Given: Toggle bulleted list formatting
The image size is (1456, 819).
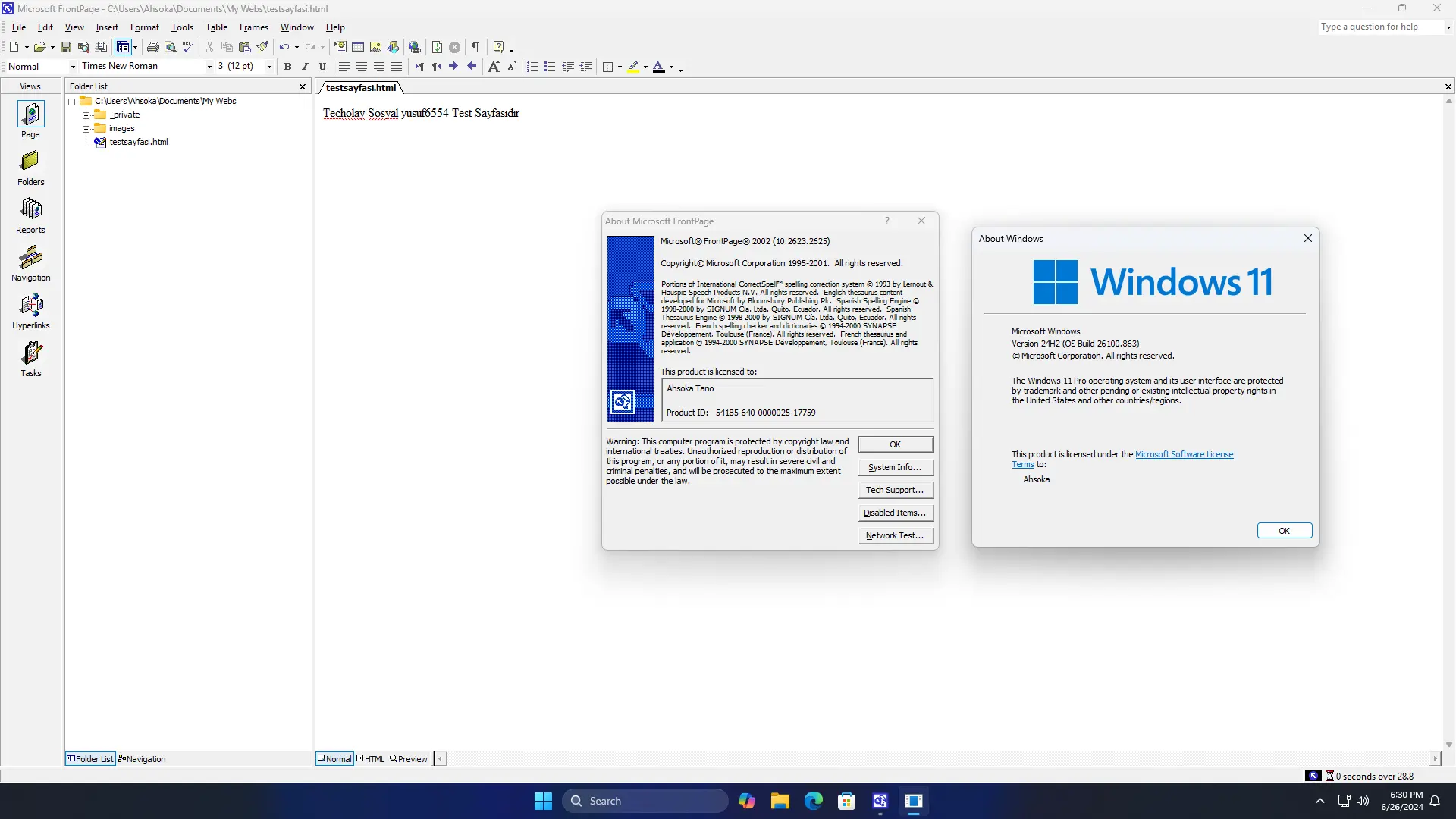Looking at the screenshot, I should pyautogui.click(x=550, y=67).
